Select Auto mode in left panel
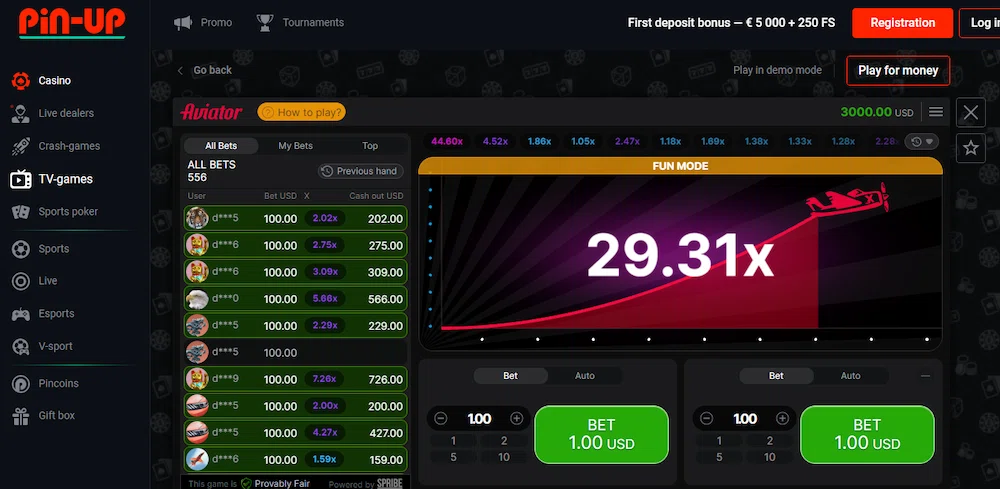The image size is (1000, 489). click(585, 376)
